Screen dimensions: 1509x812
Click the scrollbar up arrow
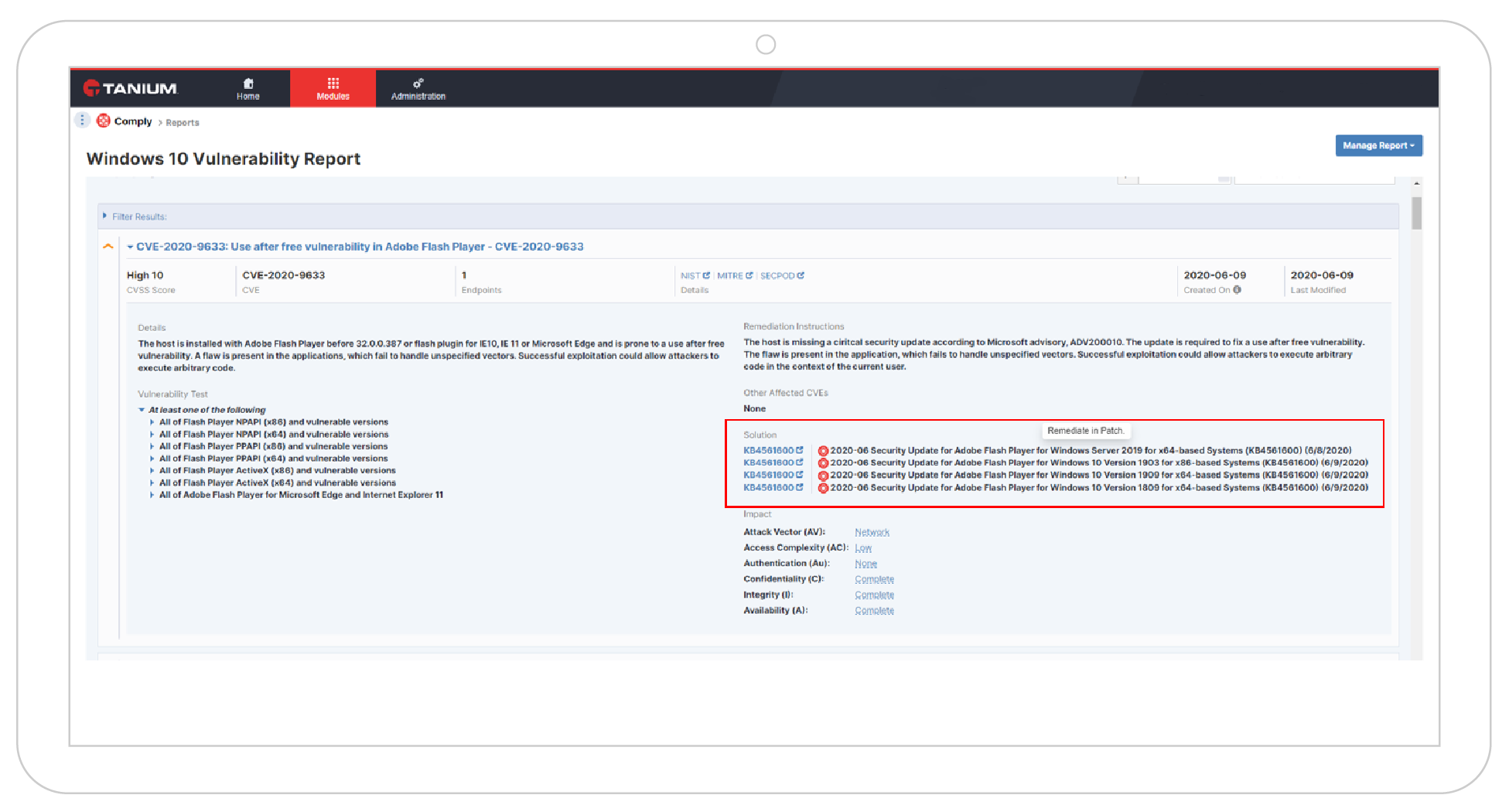tap(1416, 184)
